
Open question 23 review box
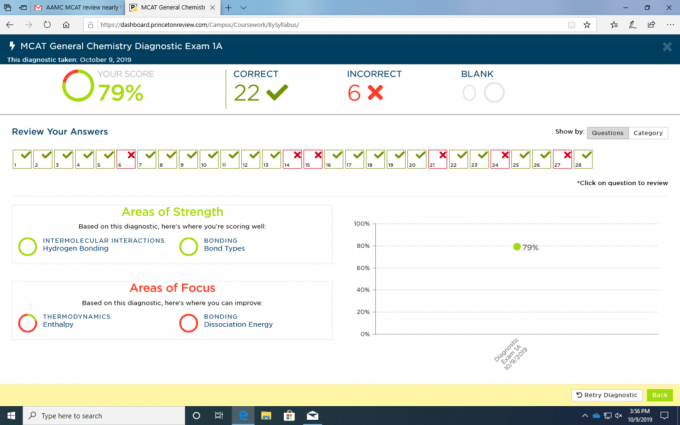479,159
